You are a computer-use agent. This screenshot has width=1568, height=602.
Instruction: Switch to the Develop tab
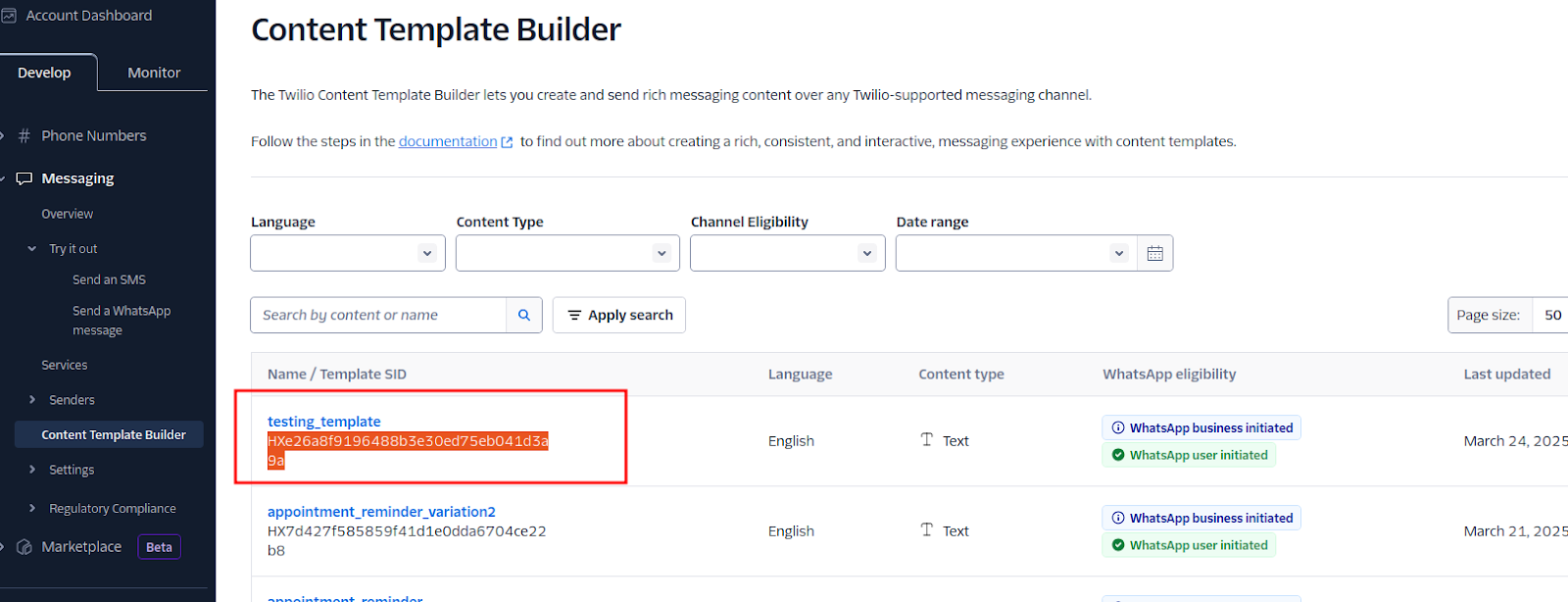point(44,73)
